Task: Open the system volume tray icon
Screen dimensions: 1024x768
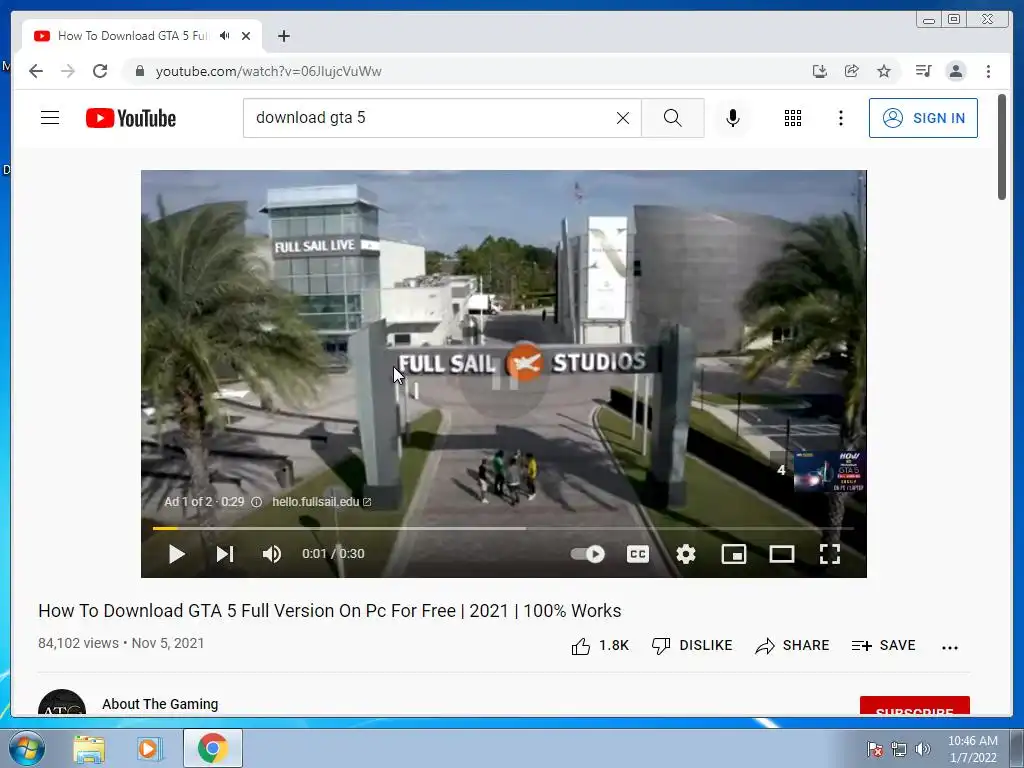Action: coord(922,750)
